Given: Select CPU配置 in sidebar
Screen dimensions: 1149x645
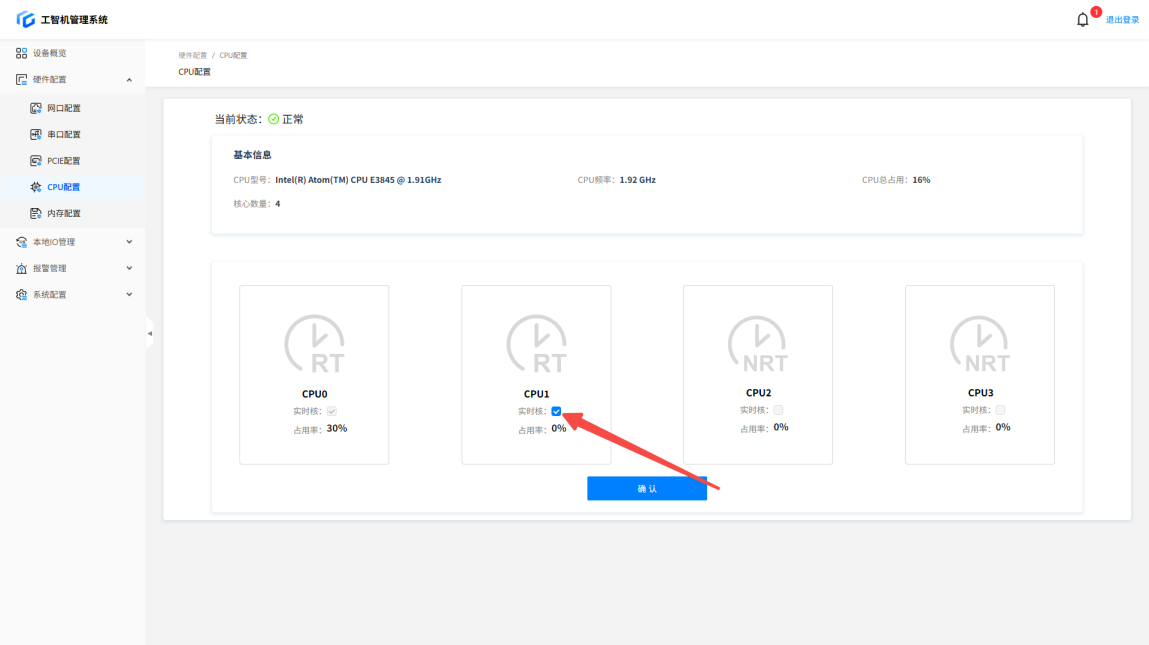Looking at the screenshot, I should (72, 187).
